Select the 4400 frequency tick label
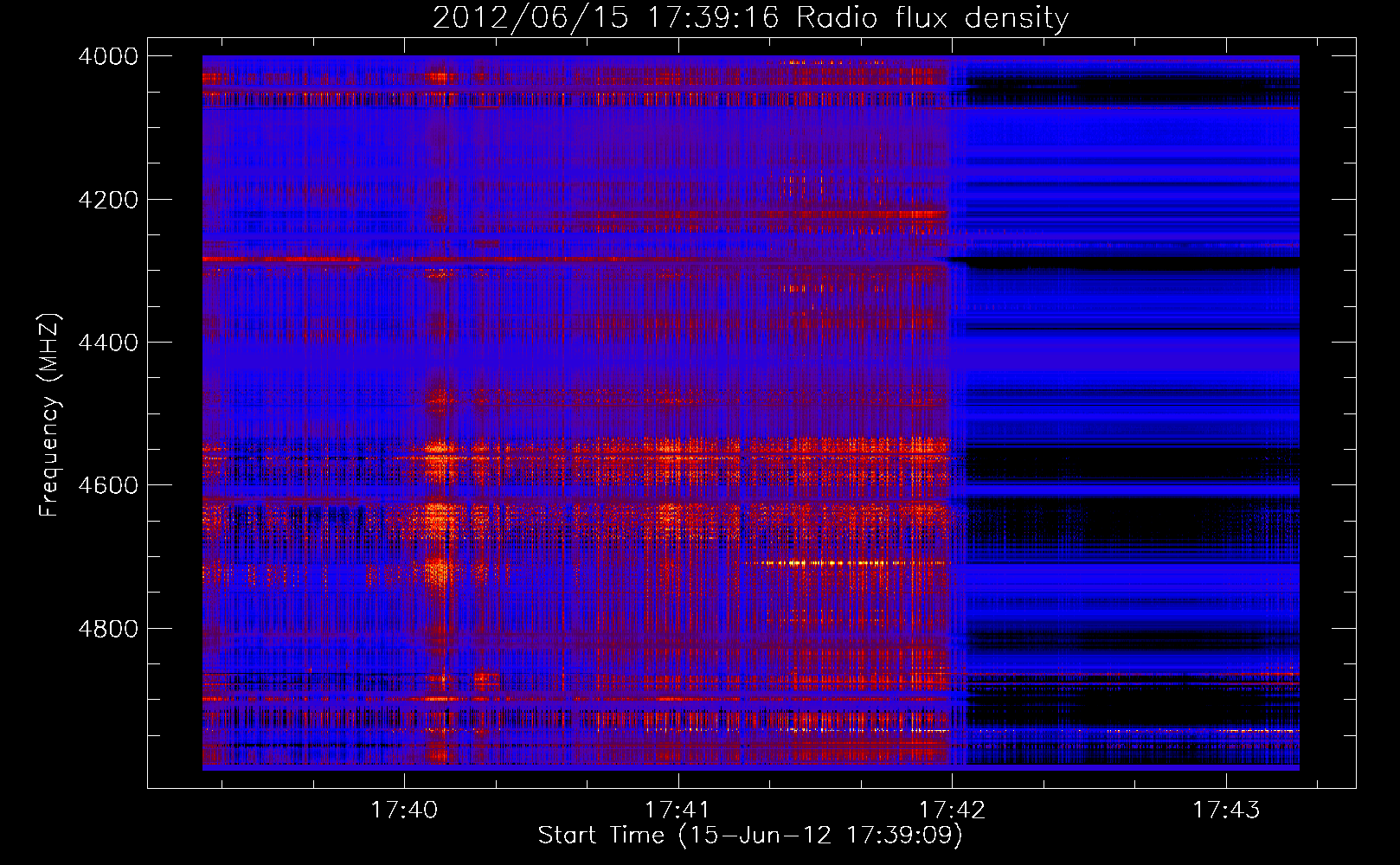1400x865 pixels. (x=108, y=343)
